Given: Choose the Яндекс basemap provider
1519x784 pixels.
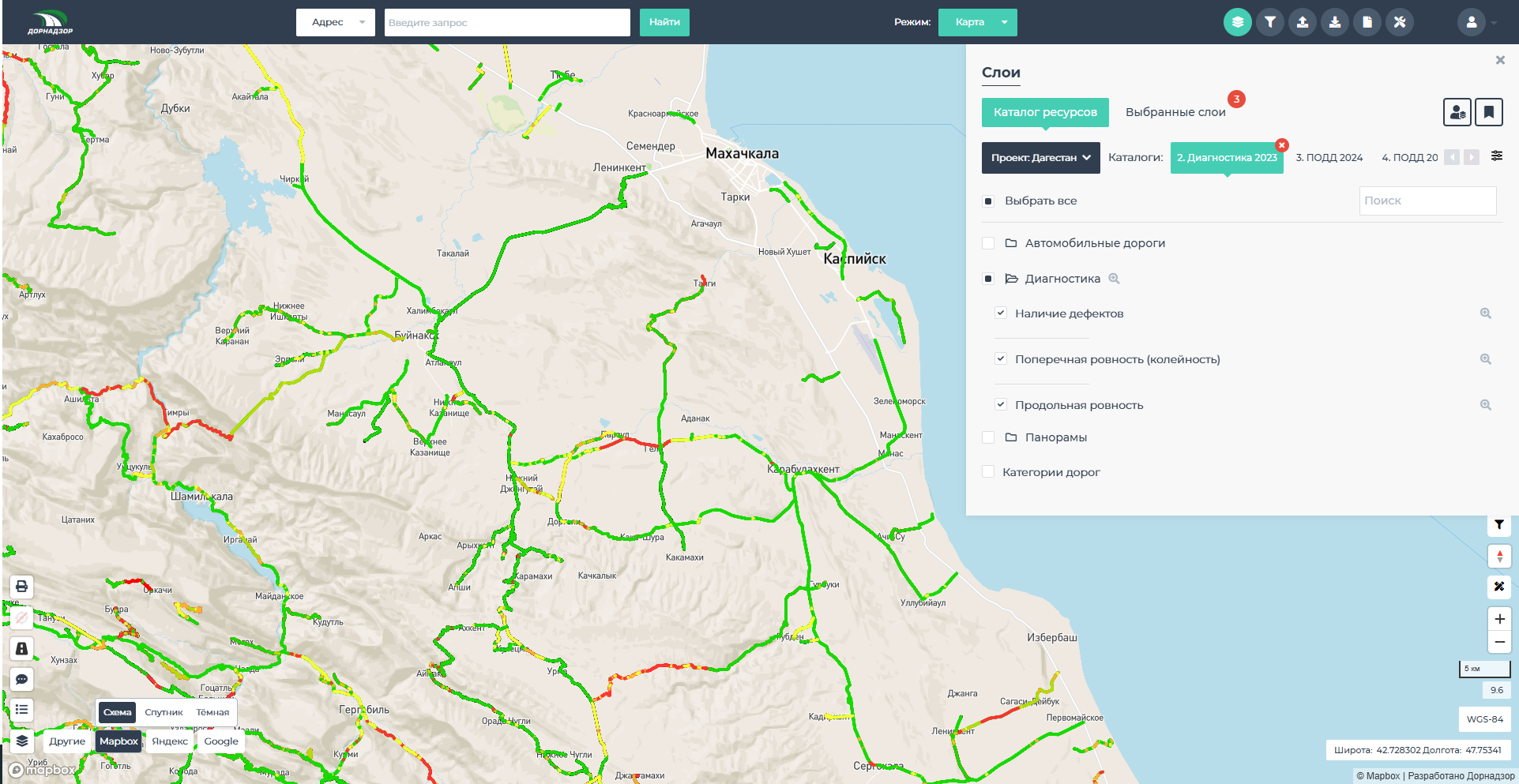Looking at the screenshot, I should point(170,741).
